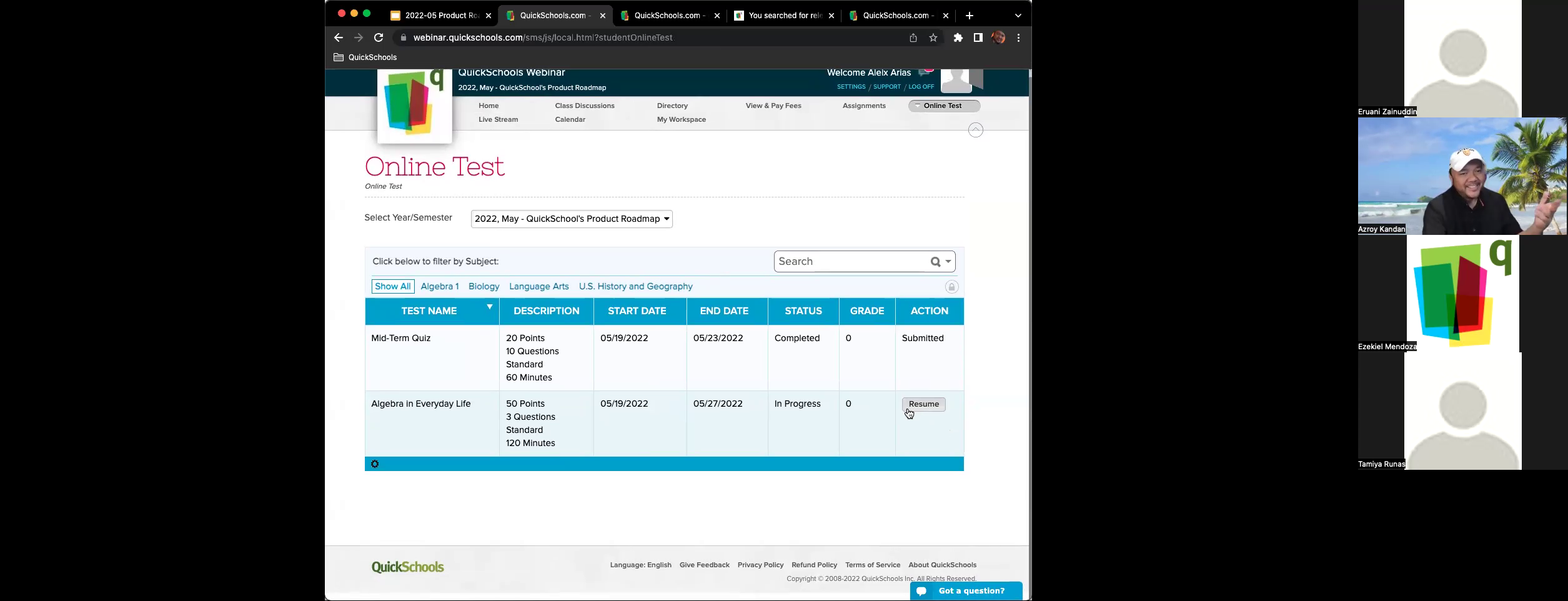Viewport: 1568px width, 601px height.
Task: Click the search magnifier icon
Action: [x=935, y=262]
